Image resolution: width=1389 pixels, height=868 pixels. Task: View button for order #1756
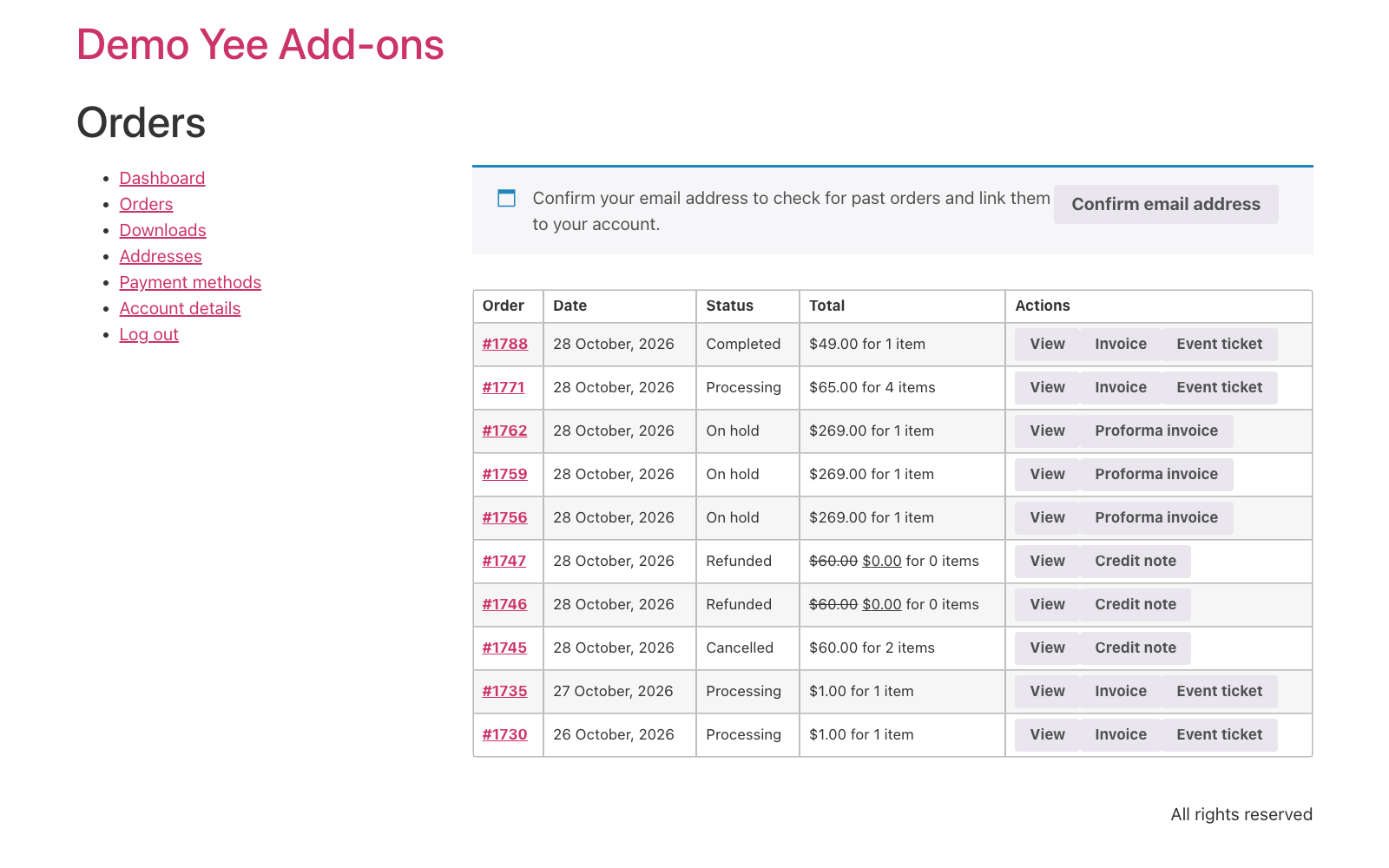pyautogui.click(x=1047, y=517)
